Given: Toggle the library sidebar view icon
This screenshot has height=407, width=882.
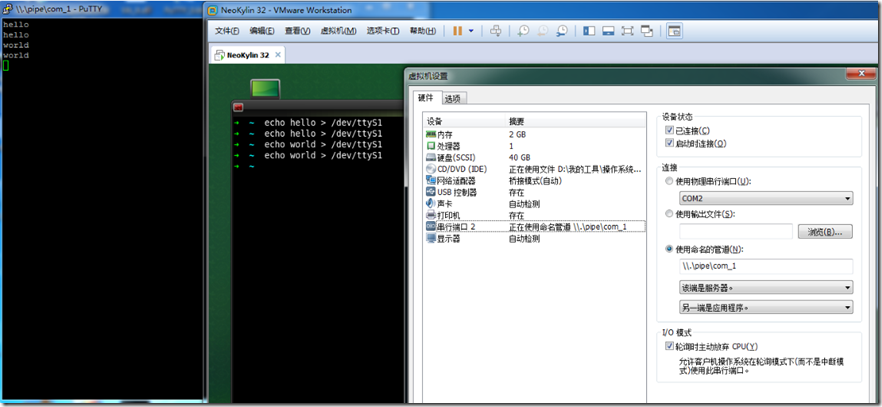Looking at the screenshot, I should coord(589,31).
